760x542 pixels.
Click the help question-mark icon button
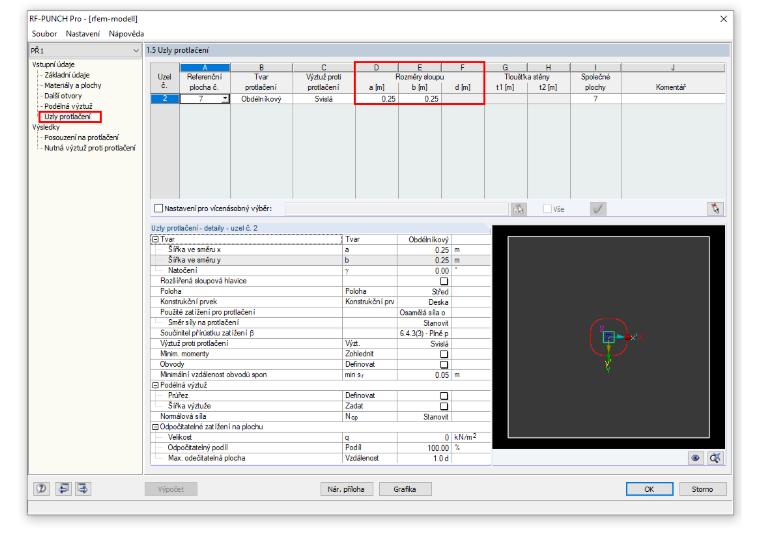tap(42, 489)
